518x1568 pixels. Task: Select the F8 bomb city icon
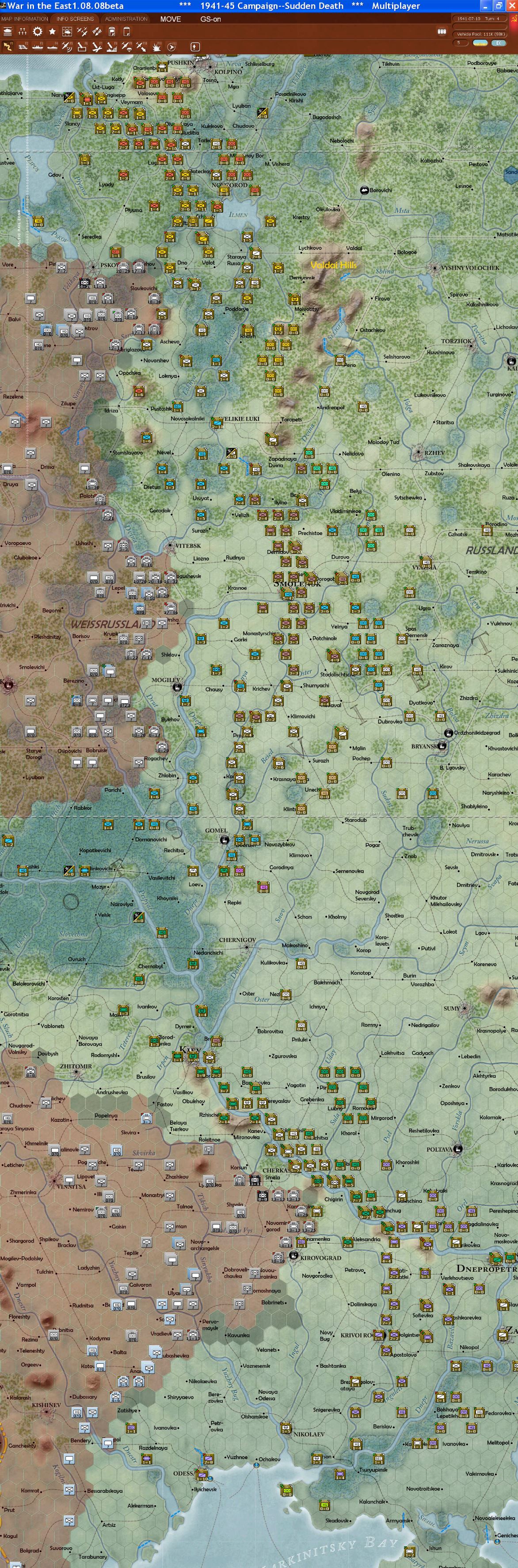(x=112, y=47)
